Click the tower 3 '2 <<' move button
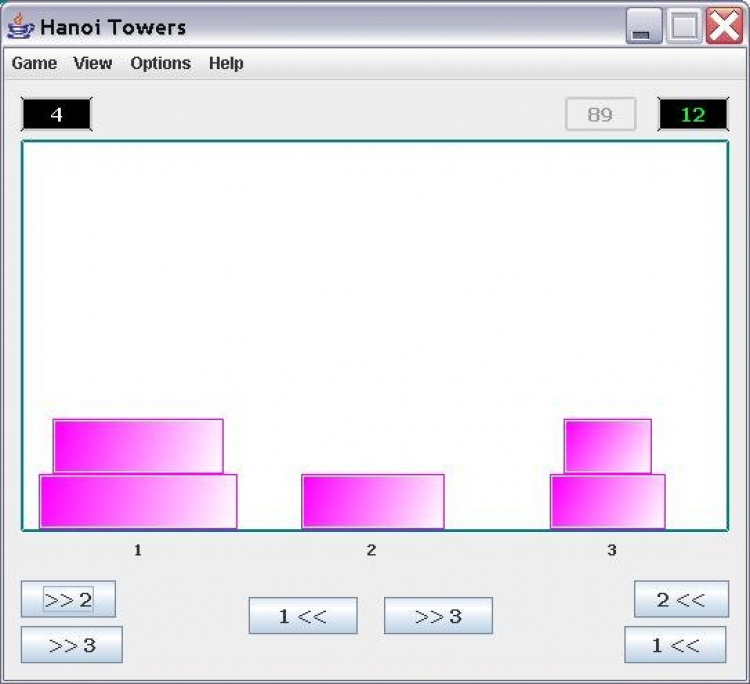Image resolution: width=750 pixels, height=684 pixels. (x=681, y=599)
